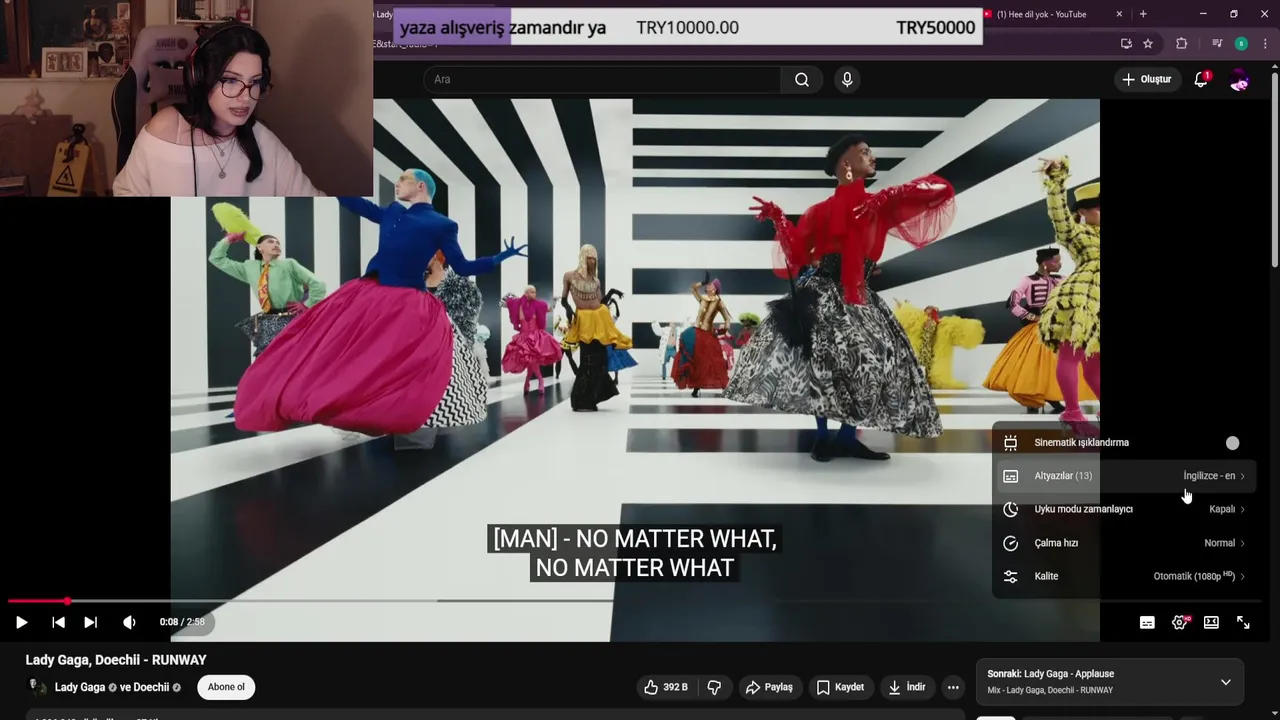Toggle subtitles with the captions button

pyautogui.click(x=1147, y=622)
